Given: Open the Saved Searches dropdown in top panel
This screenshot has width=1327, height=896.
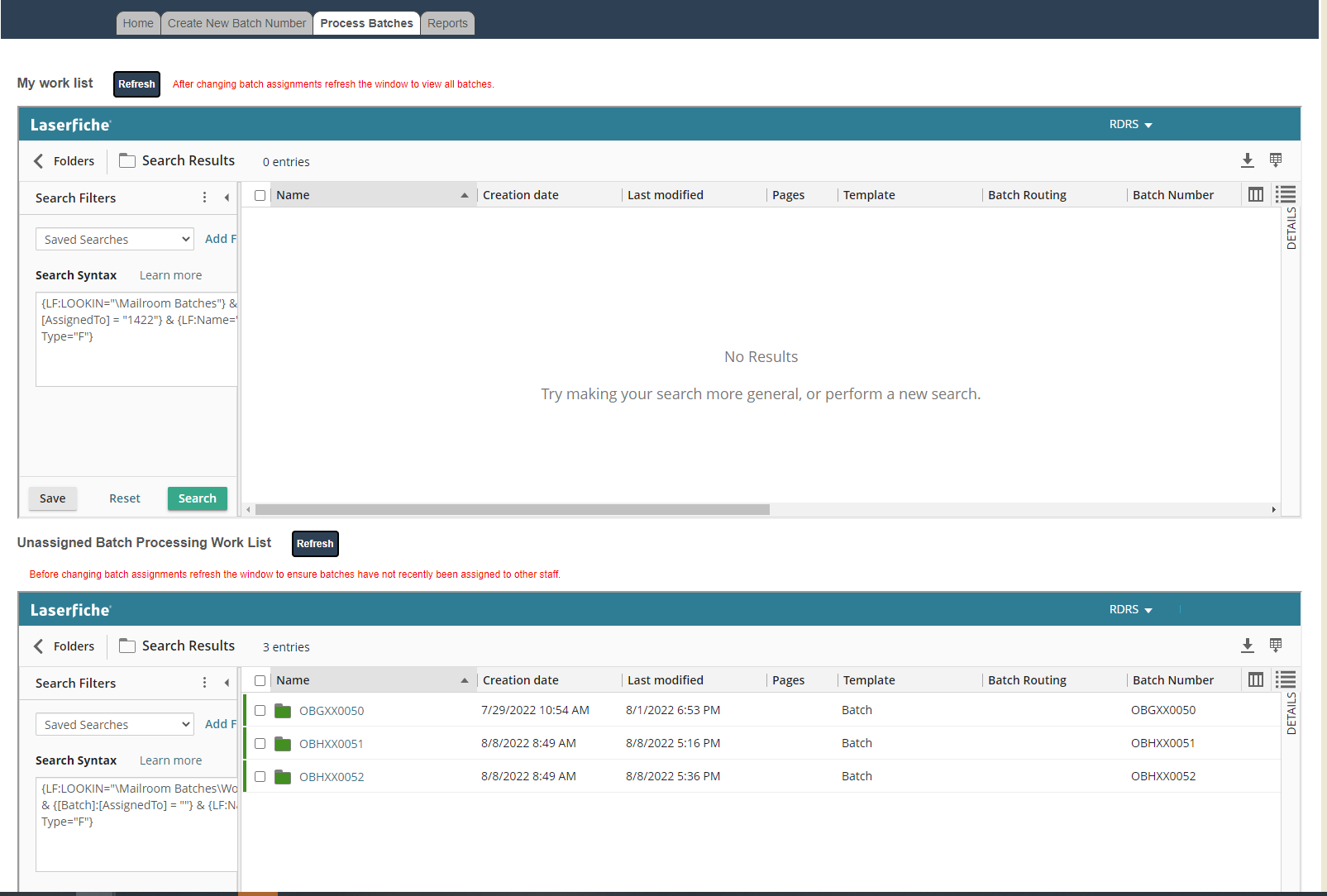Looking at the screenshot, I should pos(114,240).
